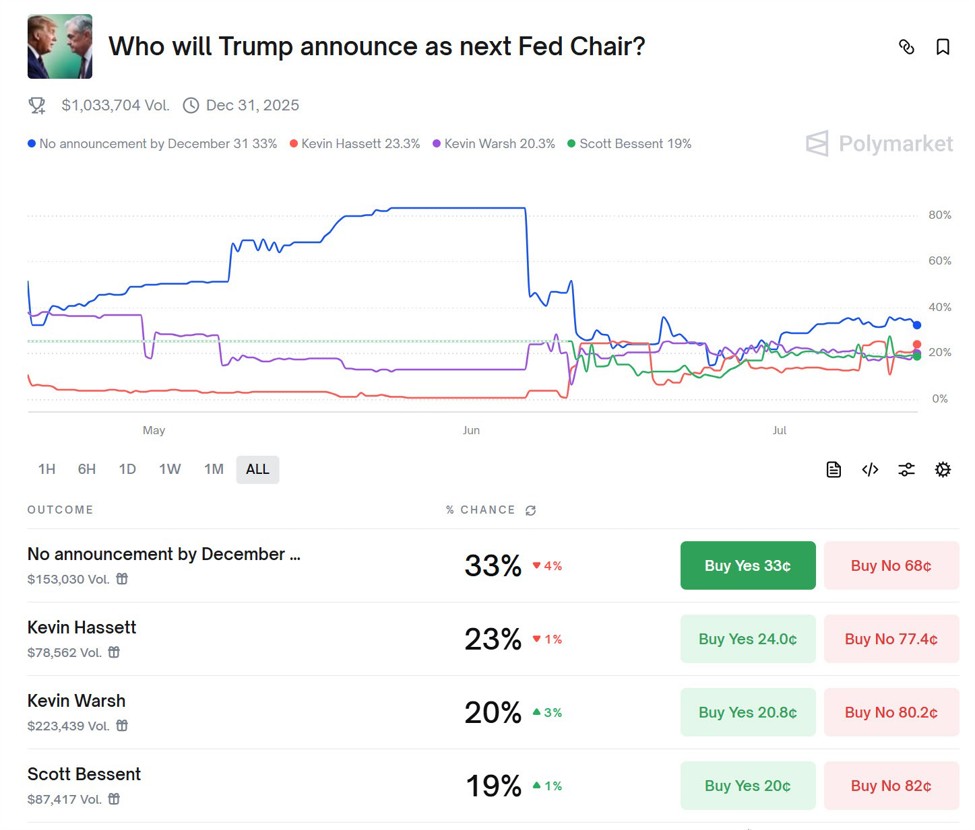Copy the market link icon

(x=906, y=47)
